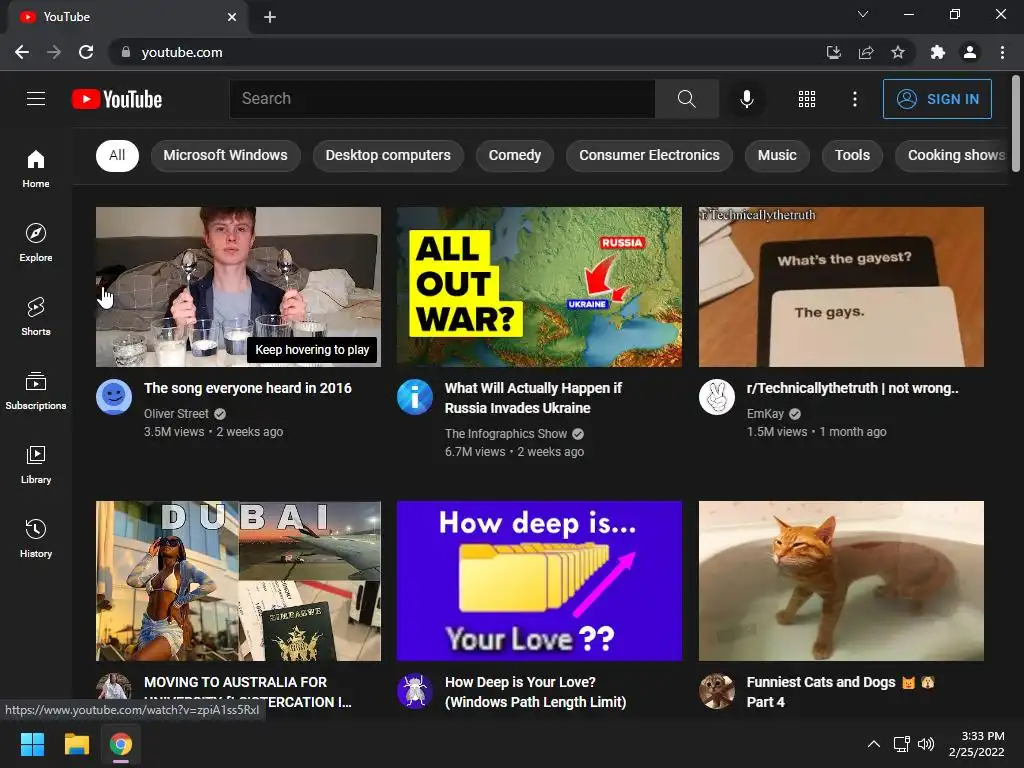The width and height of the screenshot is (1024, 768).
Task: Open r/Technicallythetruth video title
Action: (852, 388)
